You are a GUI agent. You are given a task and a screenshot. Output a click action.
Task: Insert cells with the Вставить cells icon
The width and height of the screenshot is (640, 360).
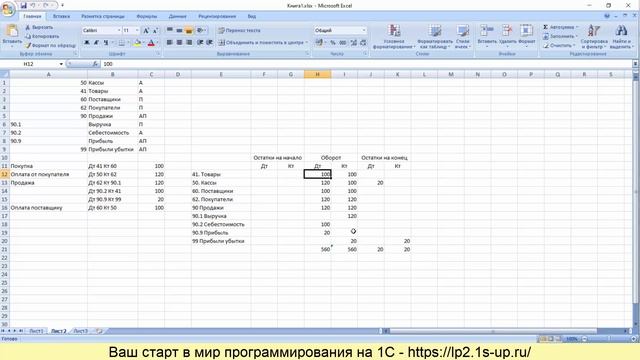[487, 36]
